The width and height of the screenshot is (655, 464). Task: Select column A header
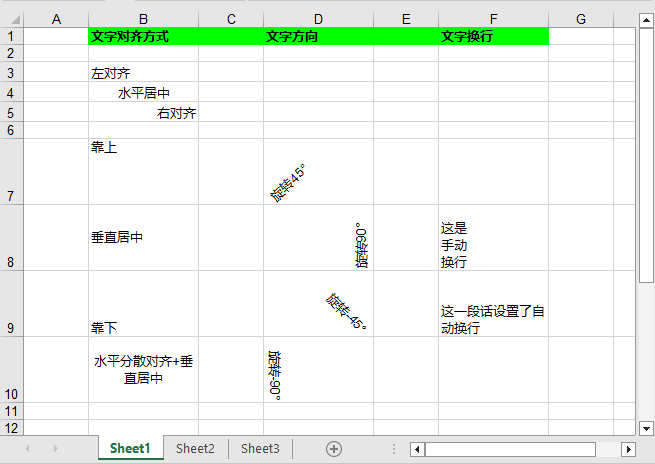(56, 19)
